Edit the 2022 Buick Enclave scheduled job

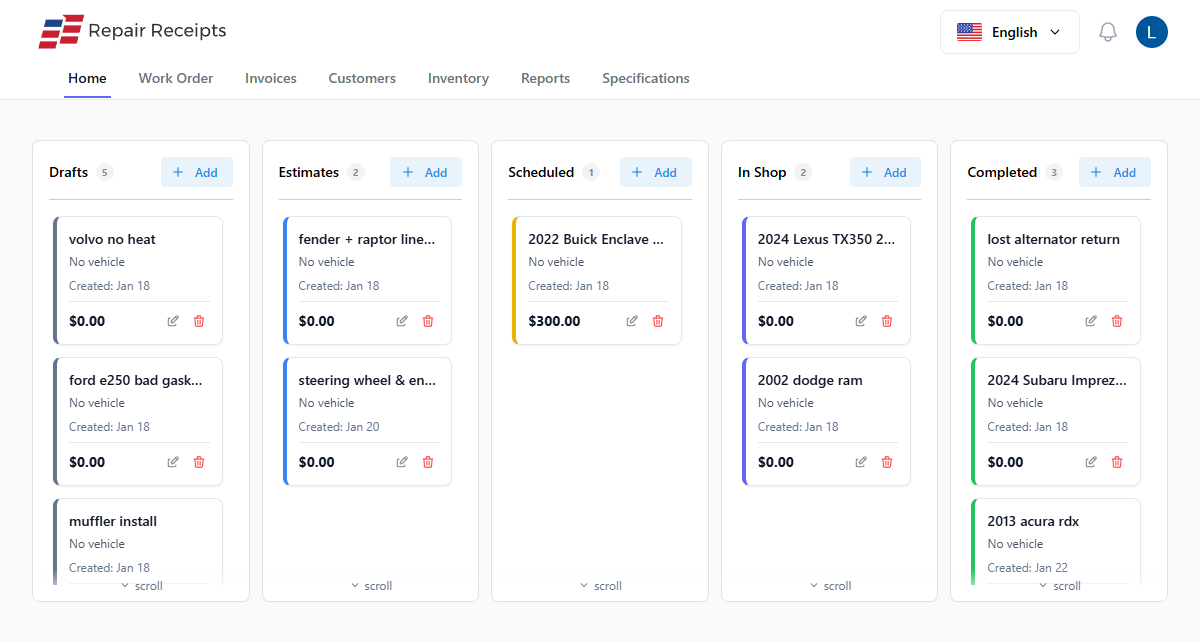(x=631, y=321)
